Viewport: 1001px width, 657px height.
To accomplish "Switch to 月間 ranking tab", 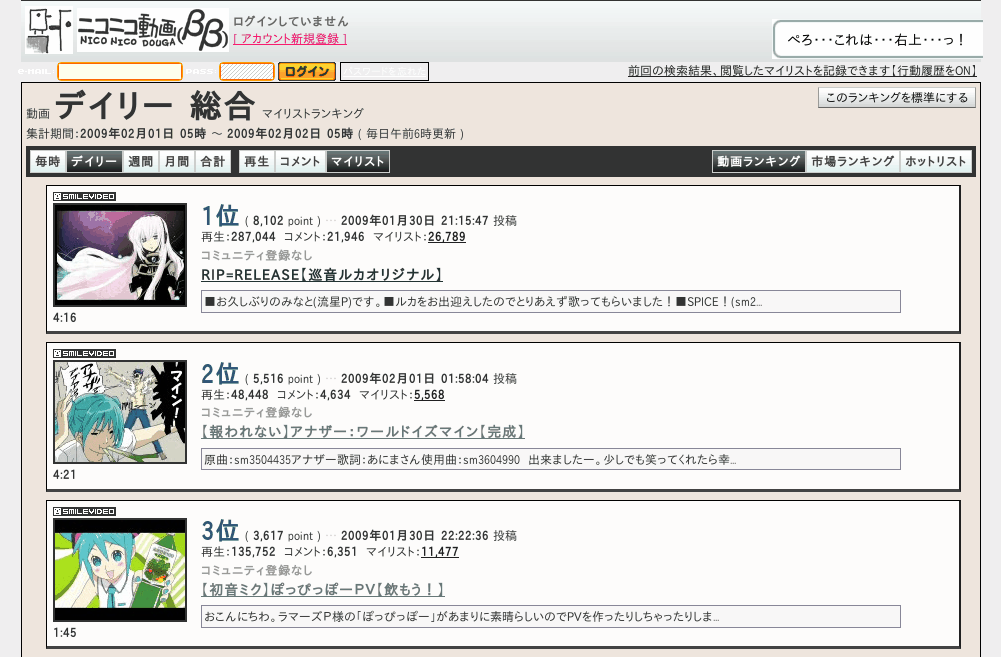I will (177, 162).
